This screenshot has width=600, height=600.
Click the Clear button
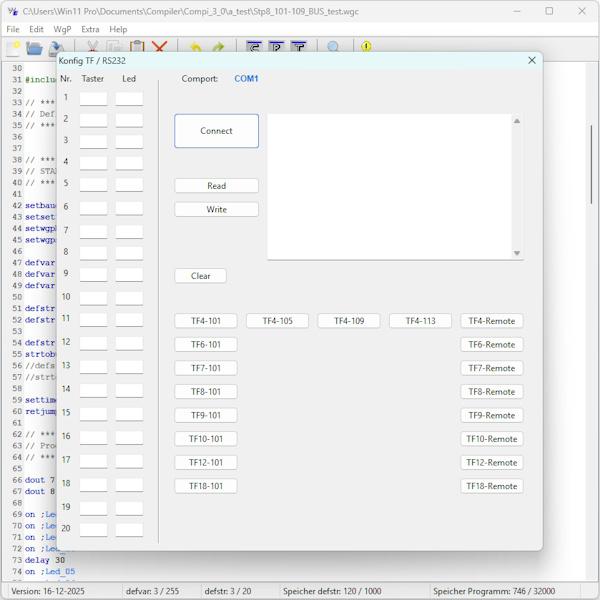[200, 276]
